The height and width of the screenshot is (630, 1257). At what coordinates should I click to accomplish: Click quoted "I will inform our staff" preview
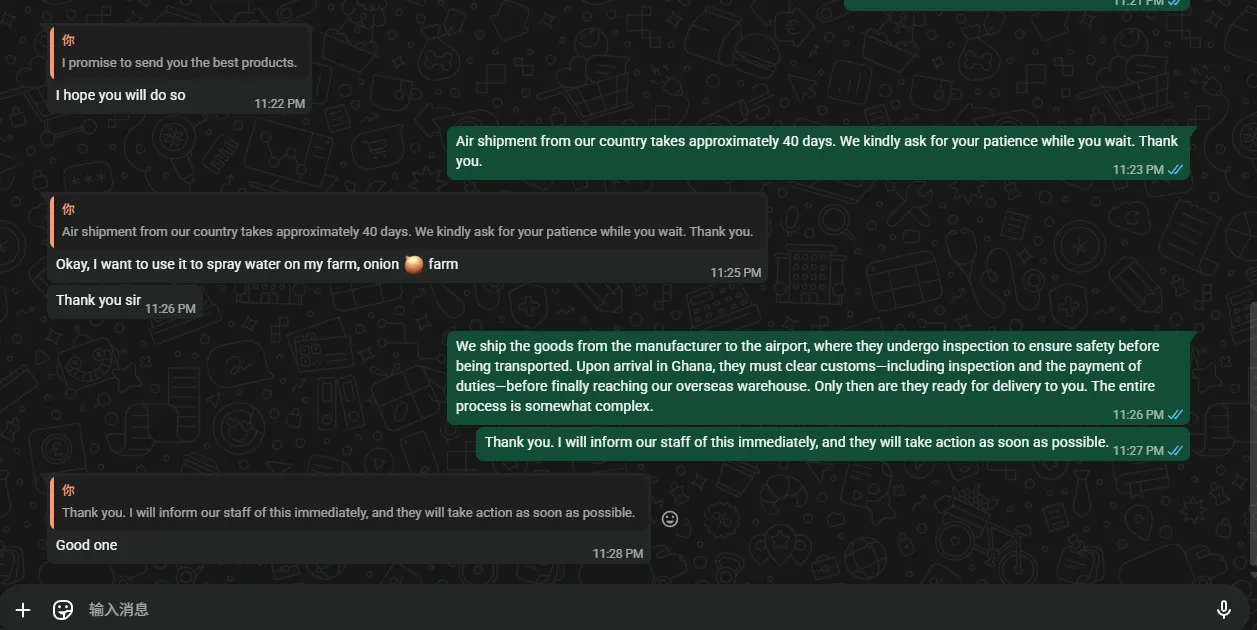point(348,503)
